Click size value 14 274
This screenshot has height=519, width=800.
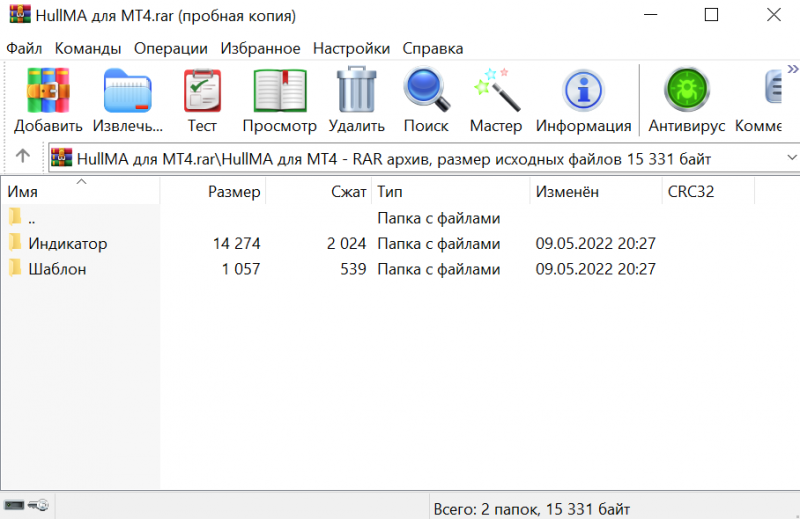pos(236,243)
